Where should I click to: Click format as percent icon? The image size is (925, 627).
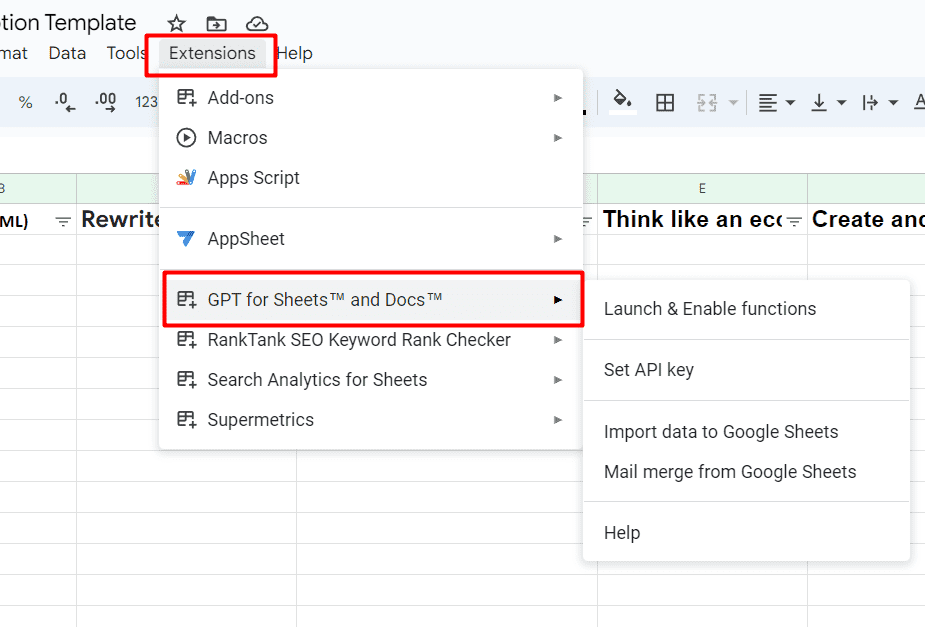25,103
